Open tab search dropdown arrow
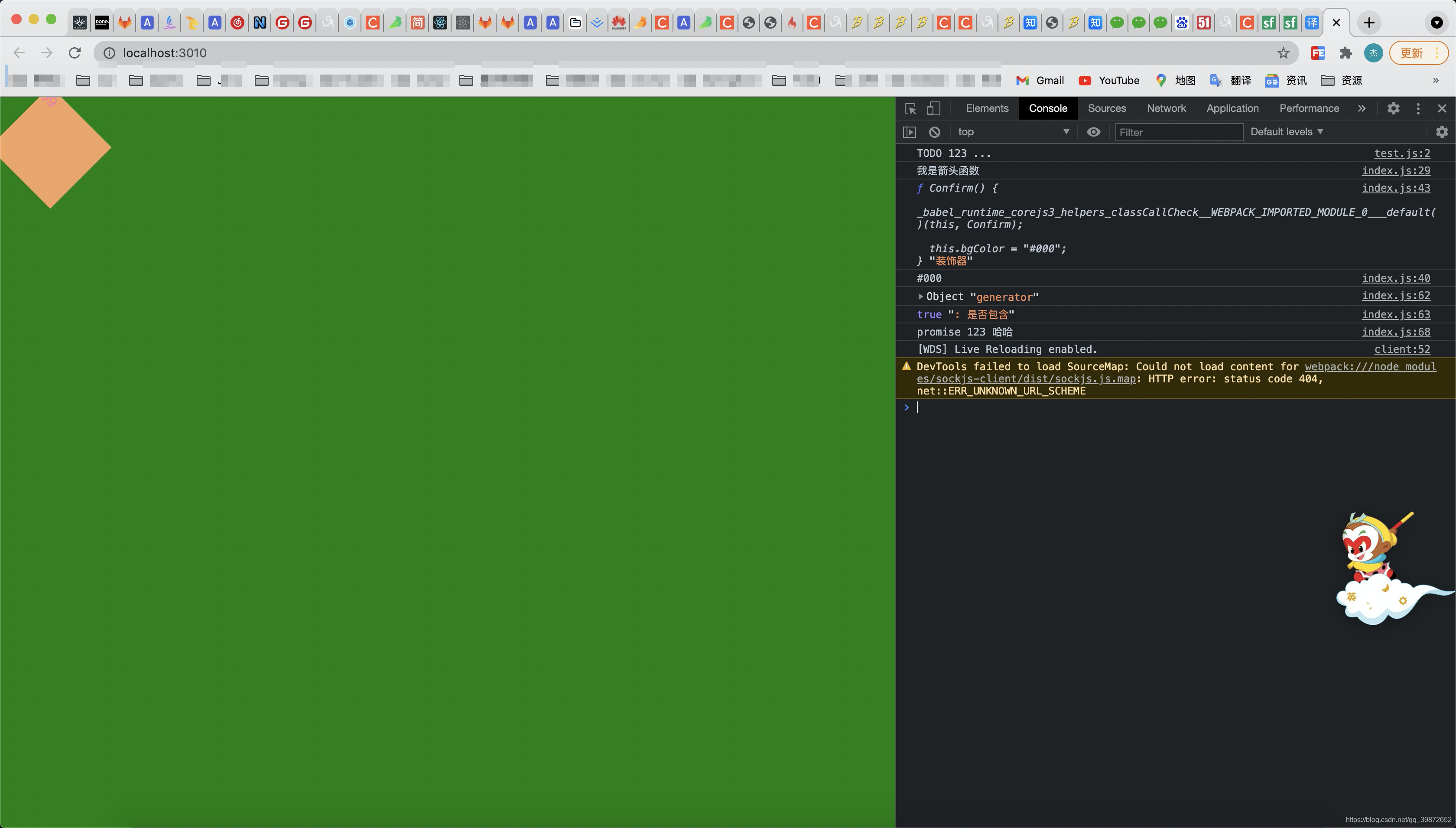 pyautogui.click(x=1436, y=23)
